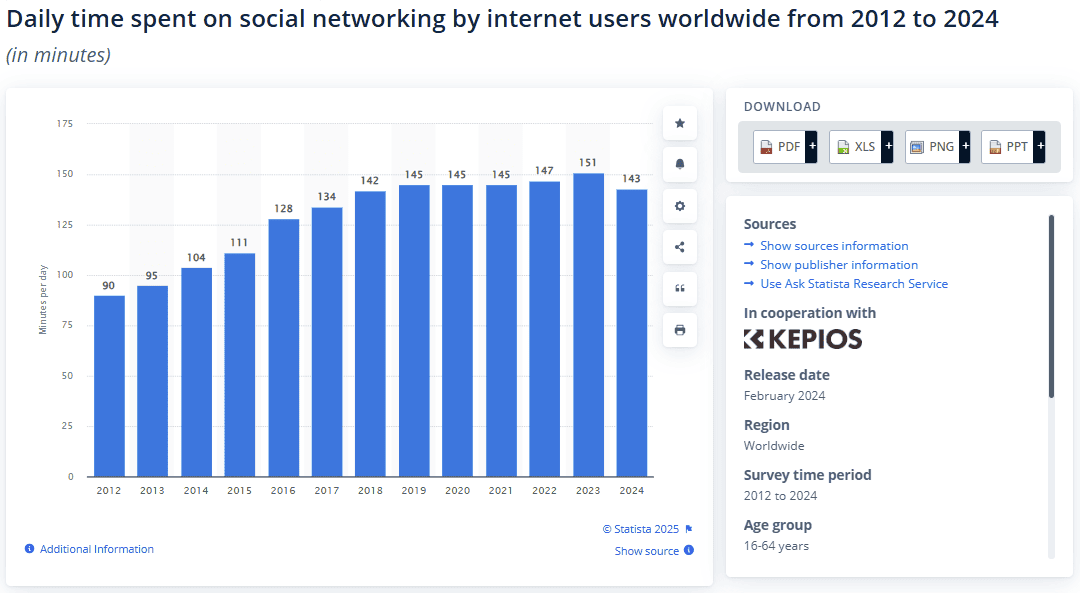Viewport: 1080px width, 593px height.
Task: Click the info icon beside Show source
Action: (687, 551)
